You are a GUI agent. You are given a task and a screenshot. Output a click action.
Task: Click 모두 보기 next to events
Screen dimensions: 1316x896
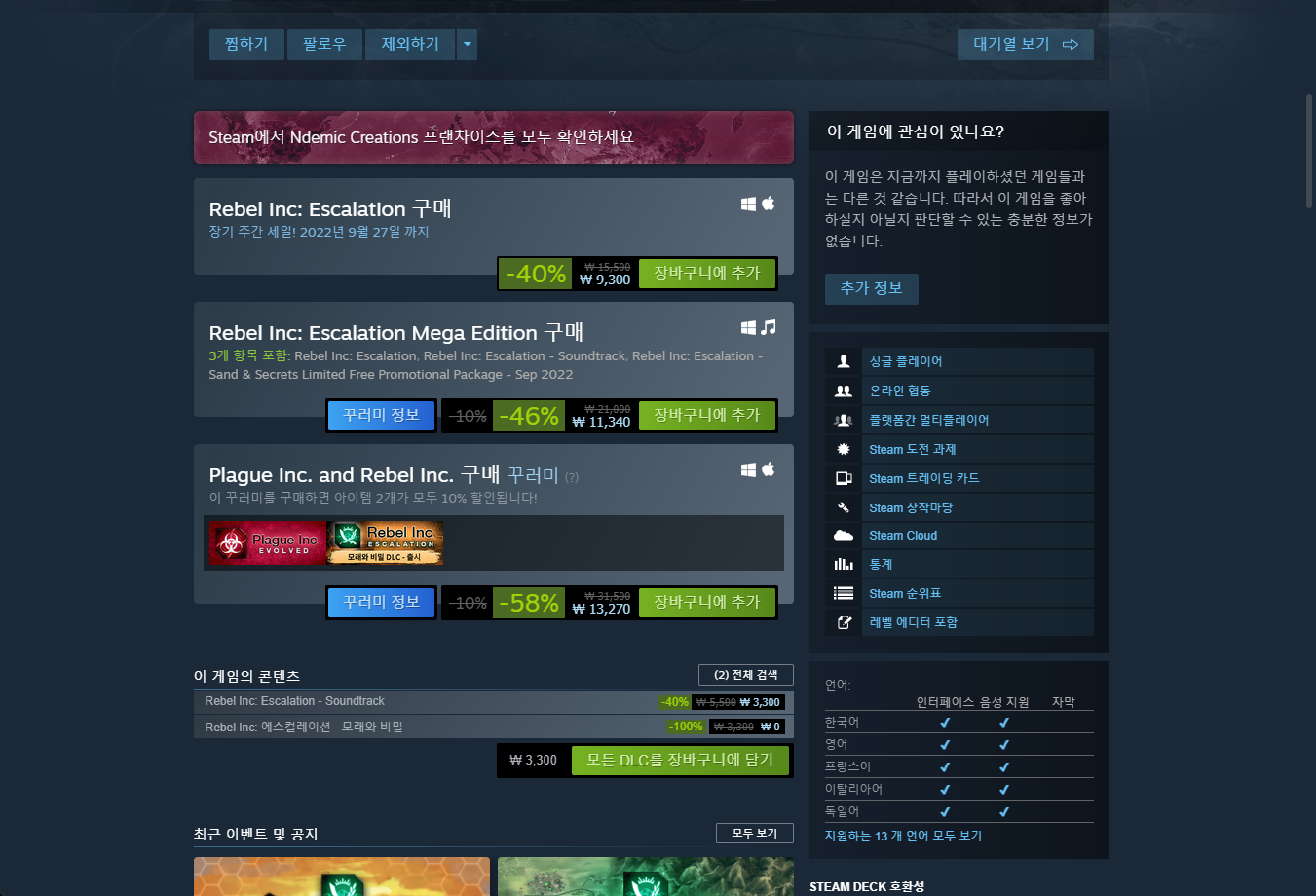(x=755, y=834)
